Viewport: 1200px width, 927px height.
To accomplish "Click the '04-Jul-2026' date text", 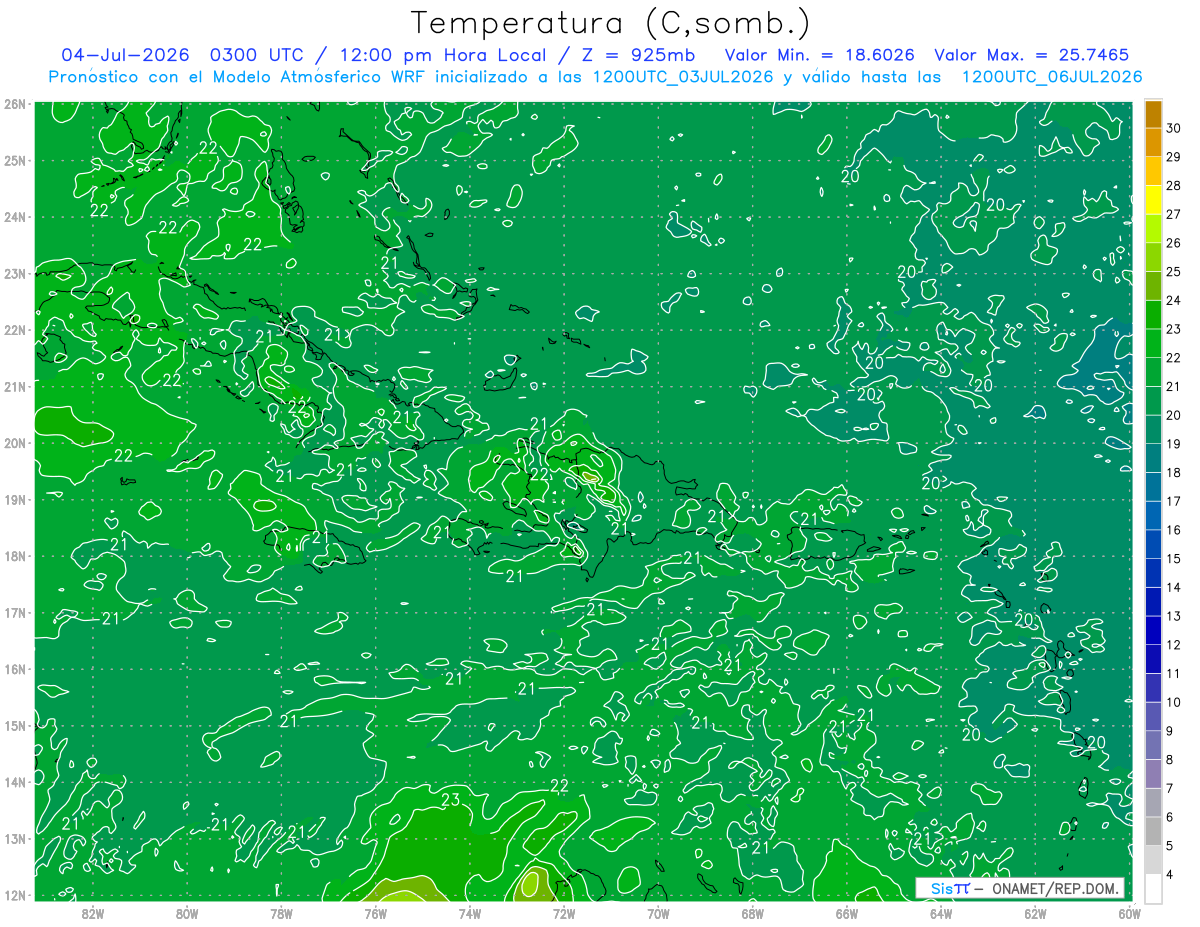I will point(126,54).
